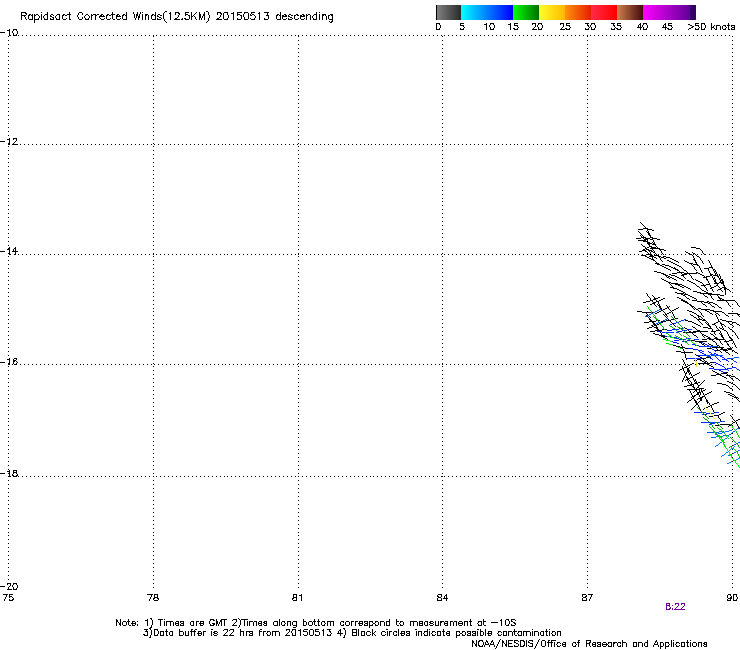Screen dimensions: 740x650
Task: Click the latitude label '-18'
Action: (x=9, y=473)
